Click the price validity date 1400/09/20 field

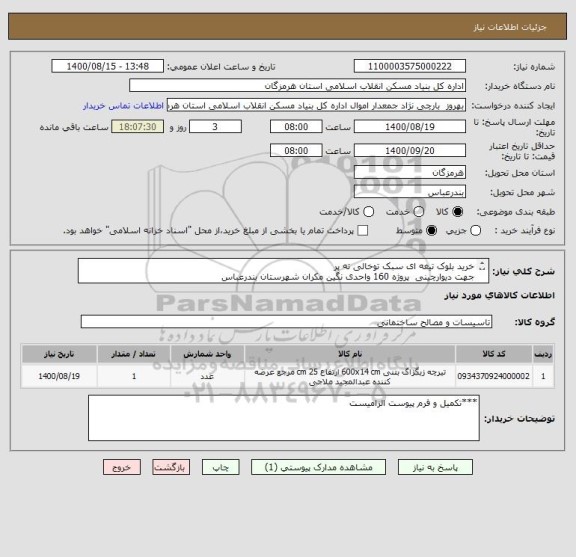pyautogui.click(x=410, y=151)
